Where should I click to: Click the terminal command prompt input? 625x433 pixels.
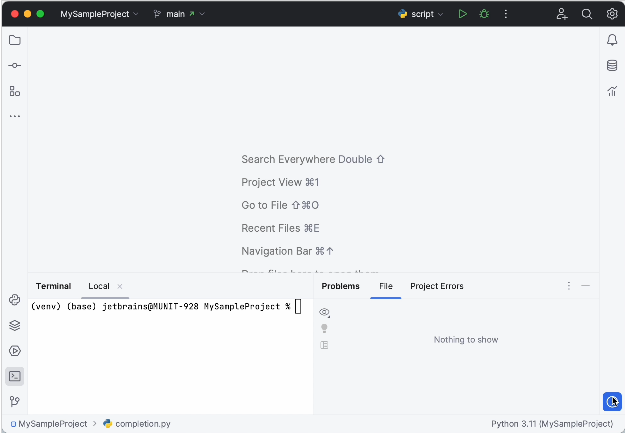[298, 307]
